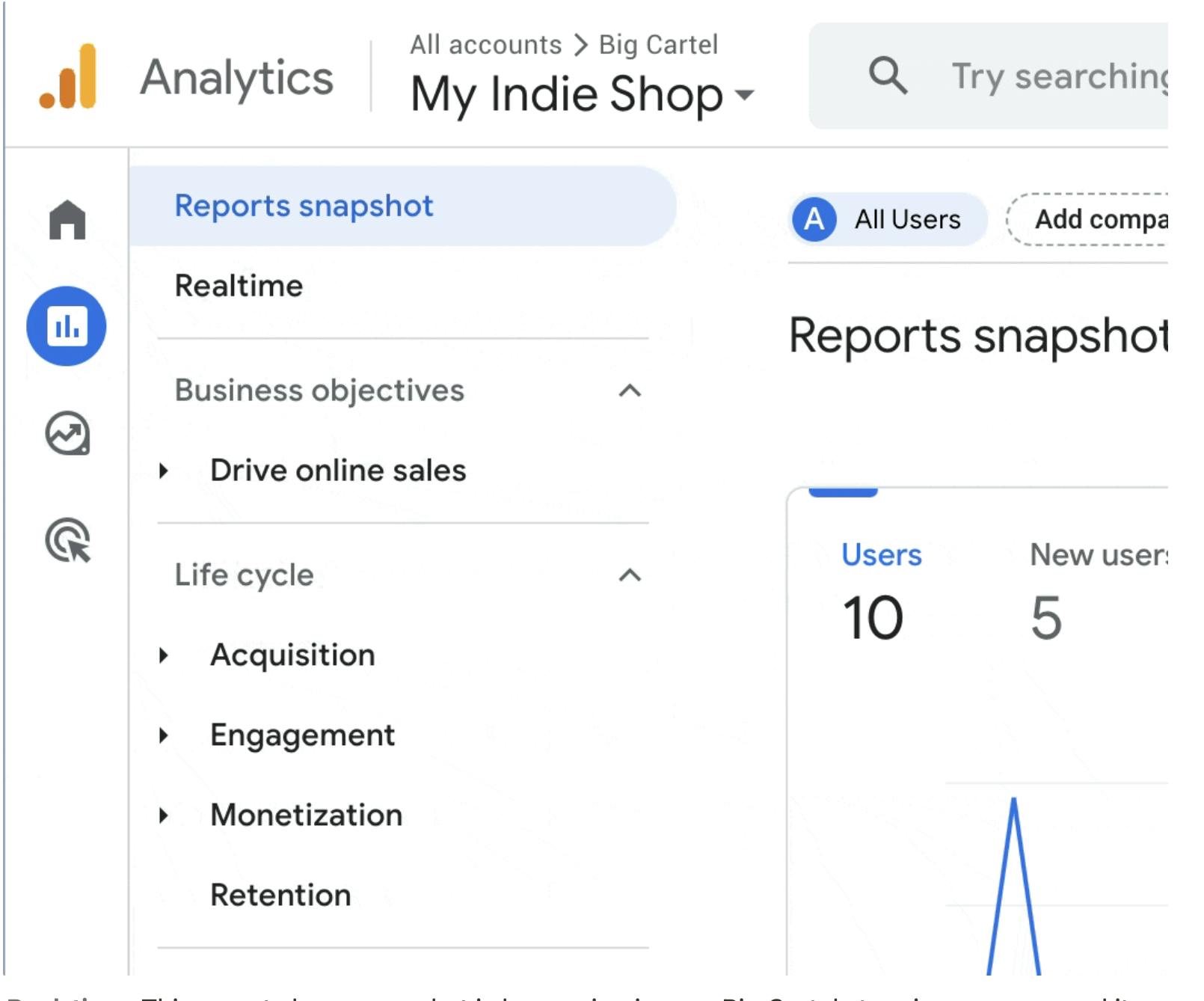1204x1001 pixels.
Task: Click the Business objectives heading text
Action: [x=319, y=391]
